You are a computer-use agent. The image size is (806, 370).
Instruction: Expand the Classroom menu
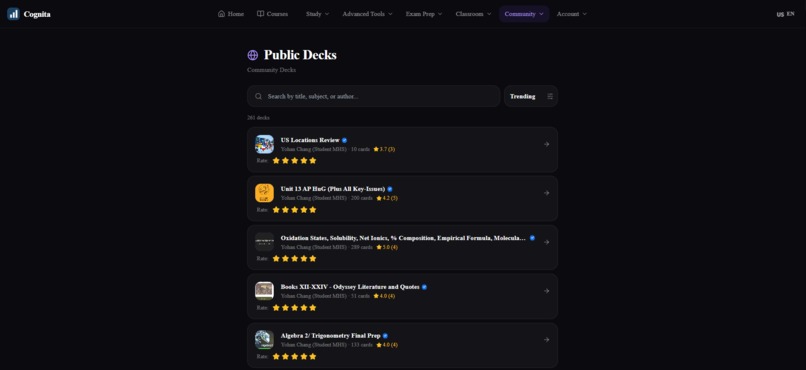point(473,14)
